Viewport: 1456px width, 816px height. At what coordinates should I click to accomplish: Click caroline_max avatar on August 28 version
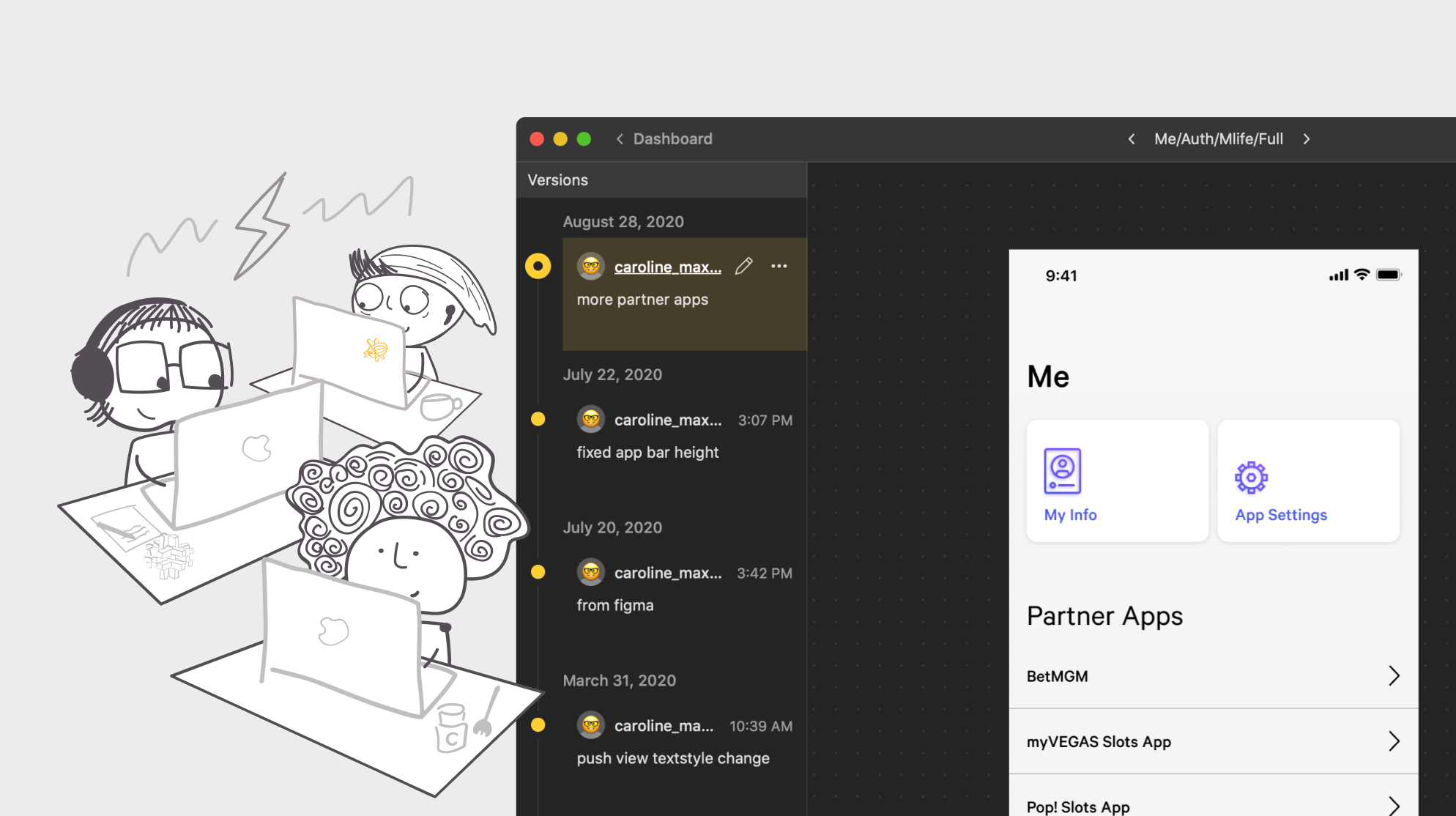click(x=590, y=267)
